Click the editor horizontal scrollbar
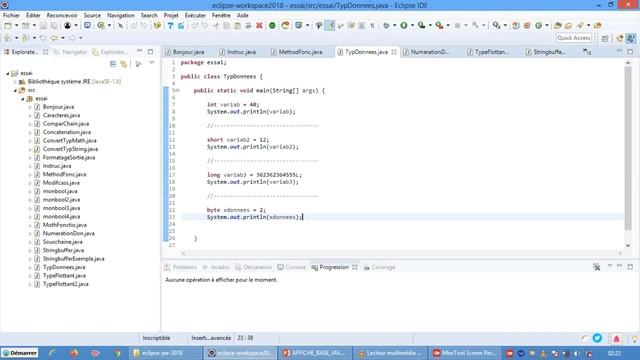This screenshot has height=360, width=640. (x=402, y=253)
